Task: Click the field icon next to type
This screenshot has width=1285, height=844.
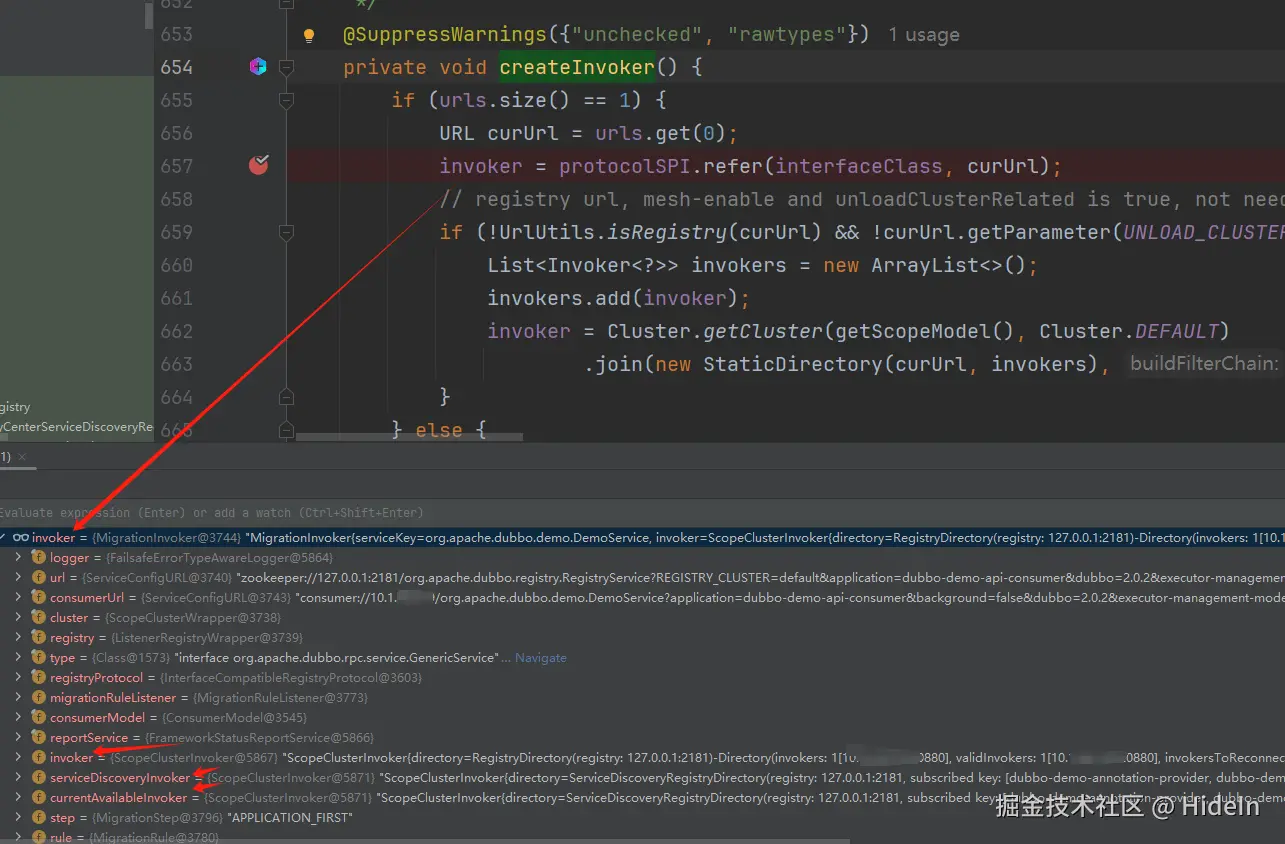Action: [39, 658]
